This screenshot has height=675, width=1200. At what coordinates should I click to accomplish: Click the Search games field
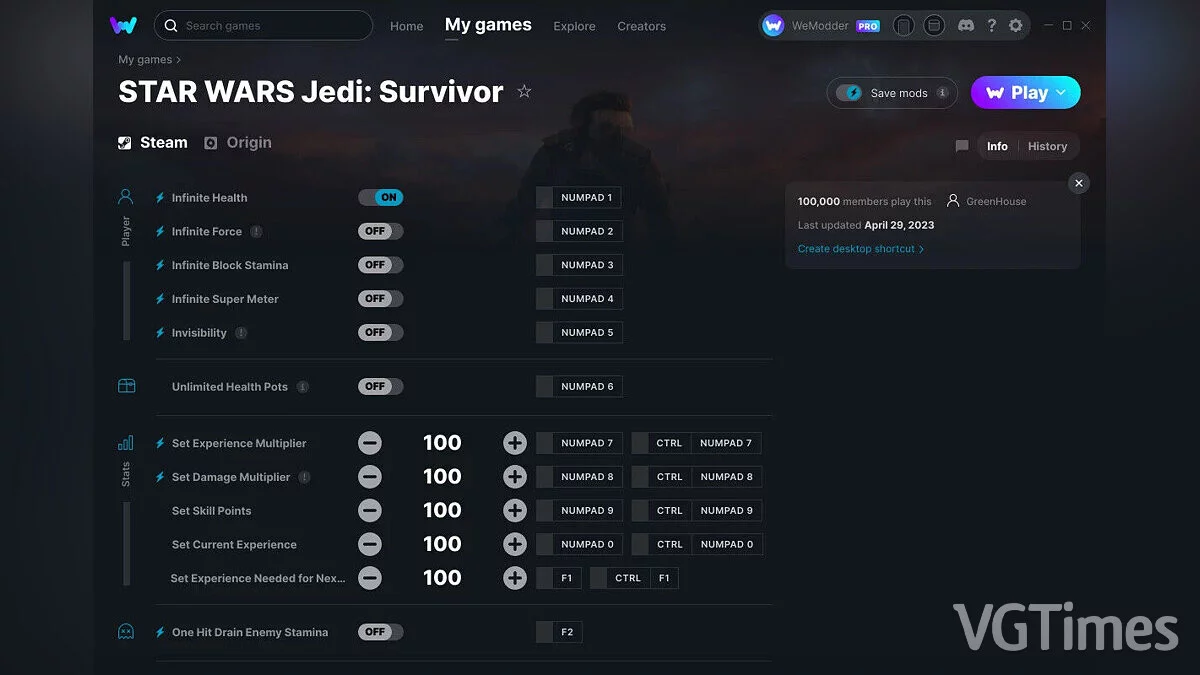[x=263, y=25]
